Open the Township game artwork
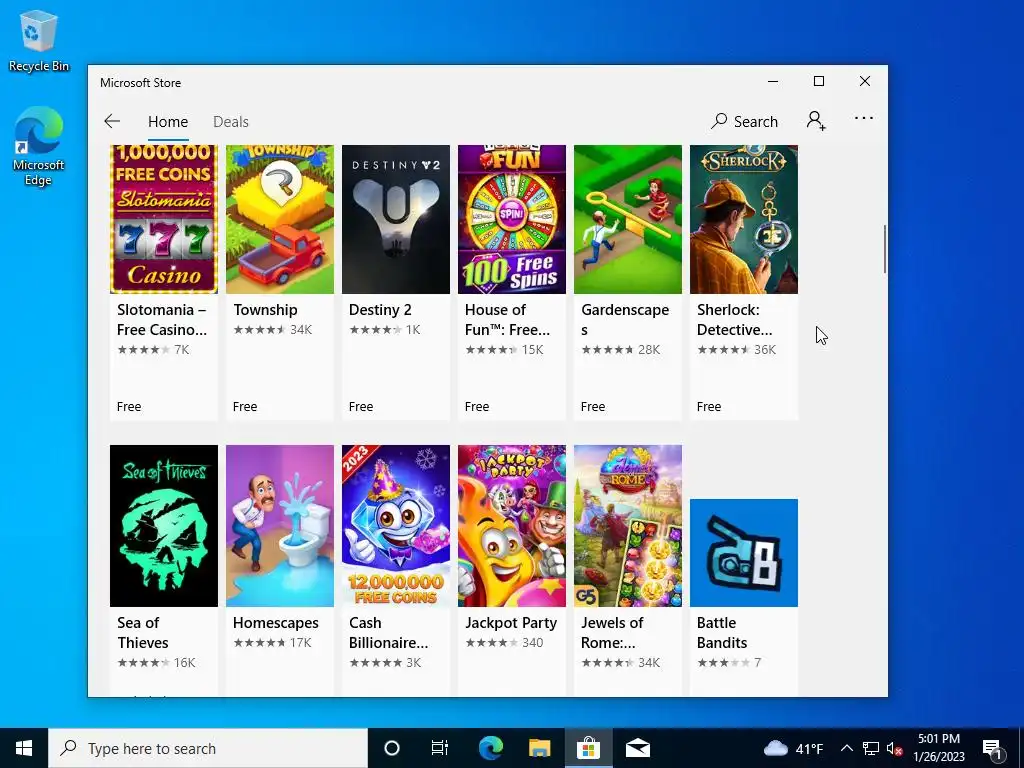Viewport: 1024px width, 768px height. (280, 219)
